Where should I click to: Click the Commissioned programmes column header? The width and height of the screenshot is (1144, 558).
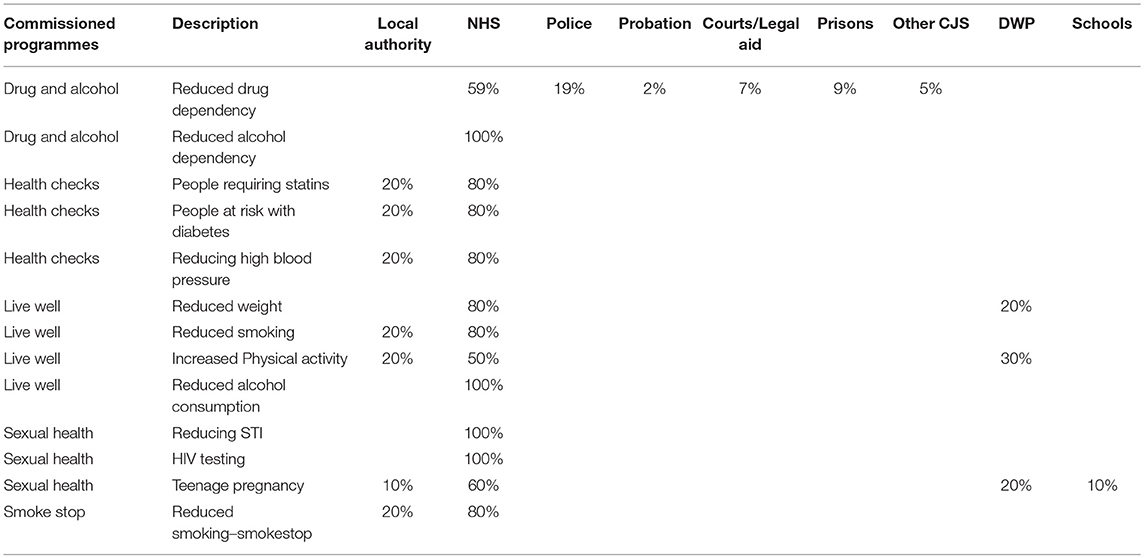coord(60,34)
